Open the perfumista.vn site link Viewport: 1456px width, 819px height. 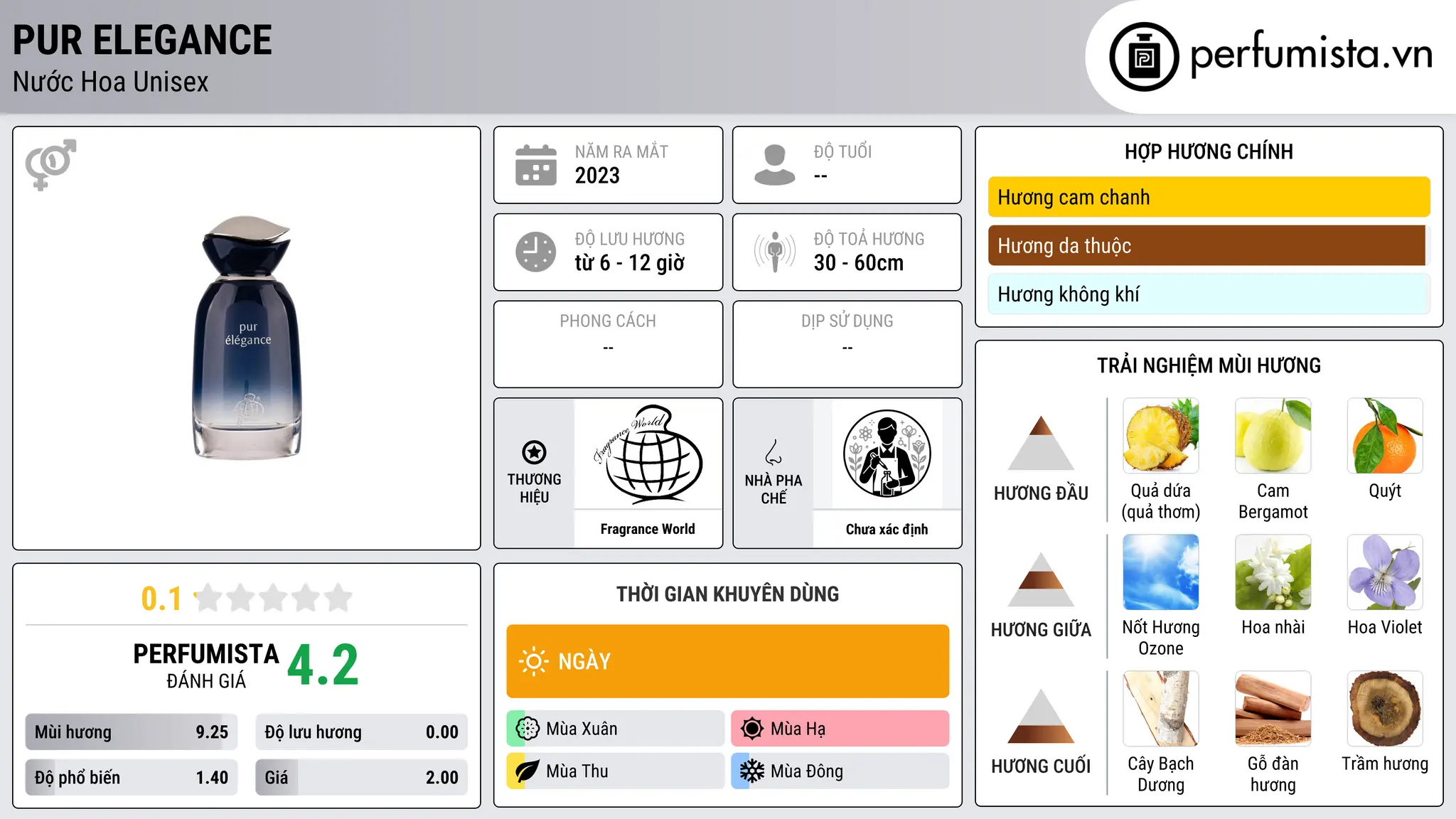[x=1311, y=54]
